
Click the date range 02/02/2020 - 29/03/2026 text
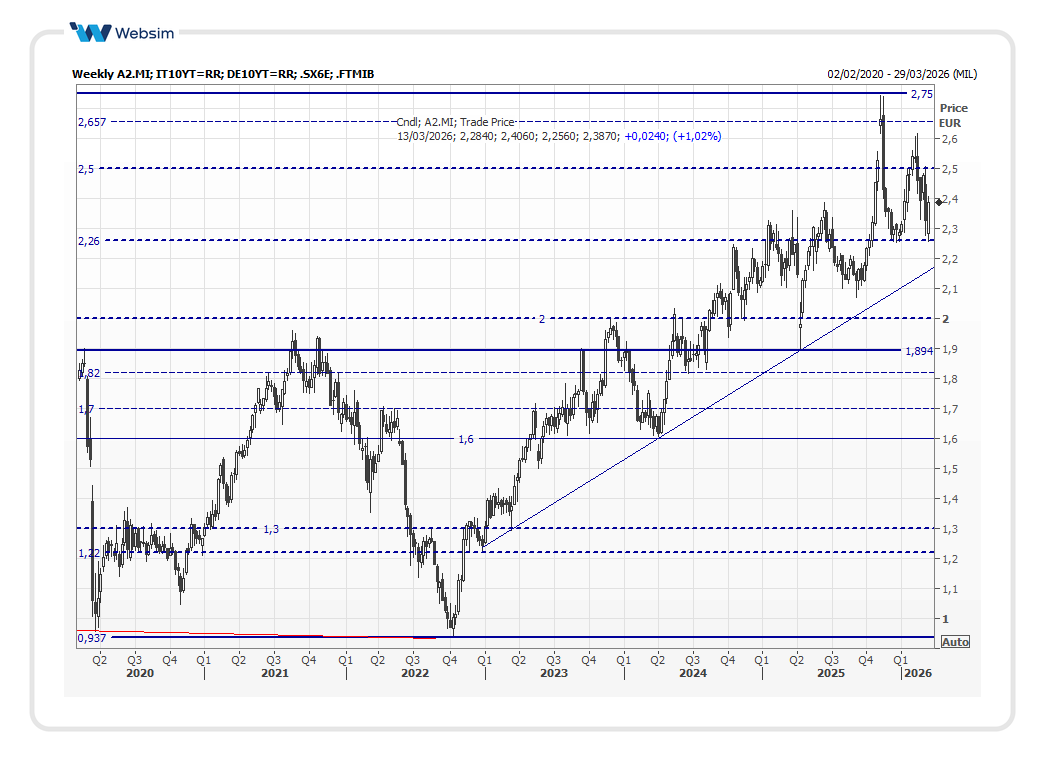click(x=902, y=74)
